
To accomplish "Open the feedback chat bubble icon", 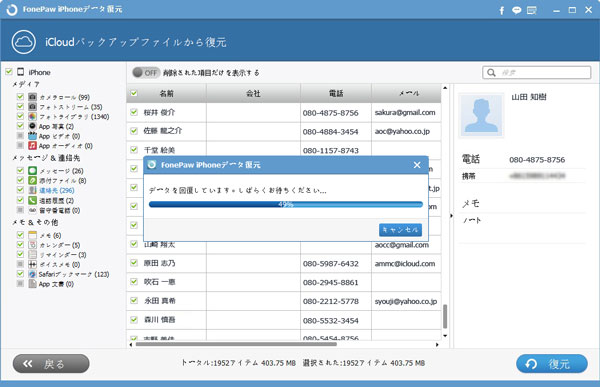I will [x=517, y=10].
